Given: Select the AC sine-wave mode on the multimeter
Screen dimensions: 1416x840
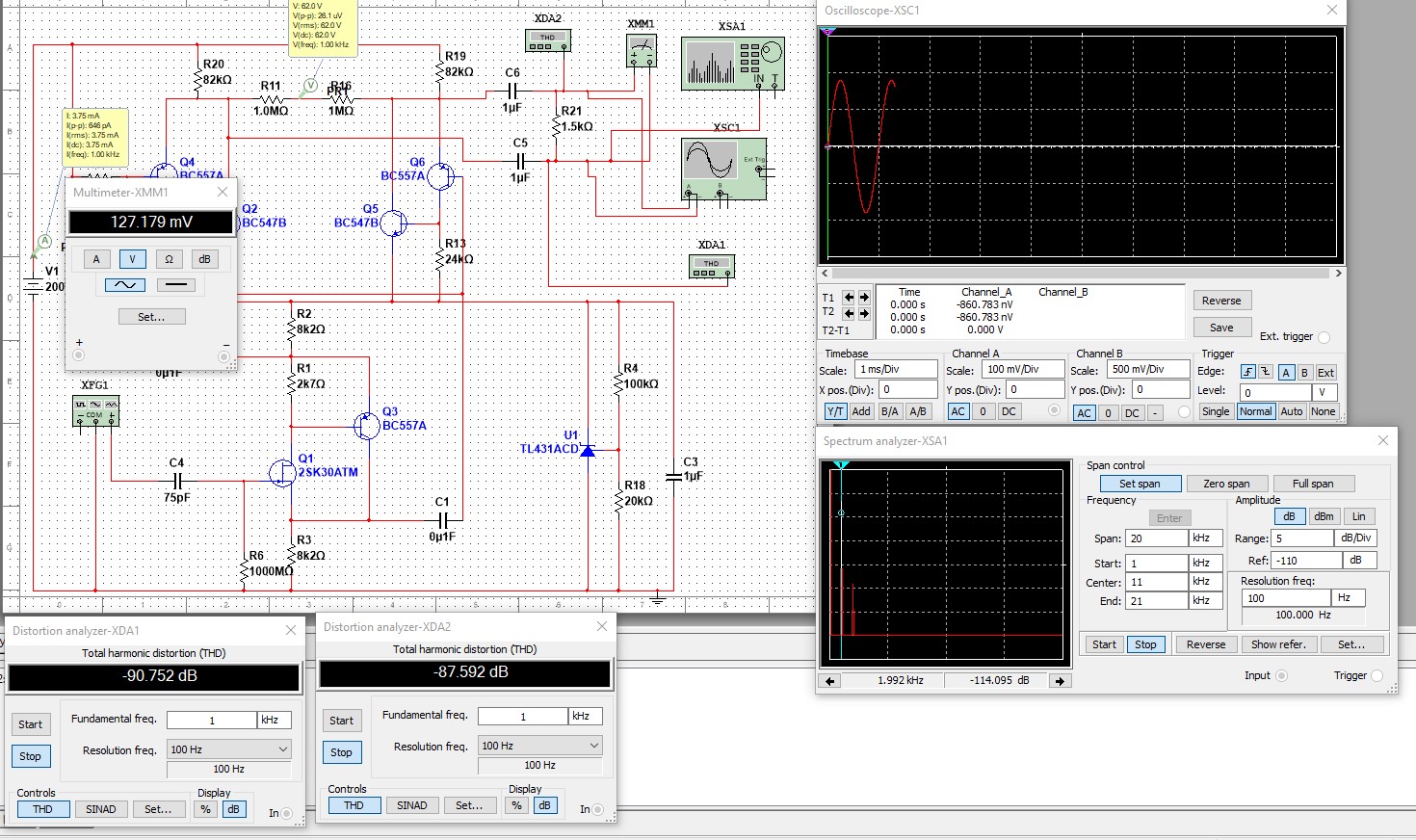Looking at the screenshot, I should coord(125,285).
